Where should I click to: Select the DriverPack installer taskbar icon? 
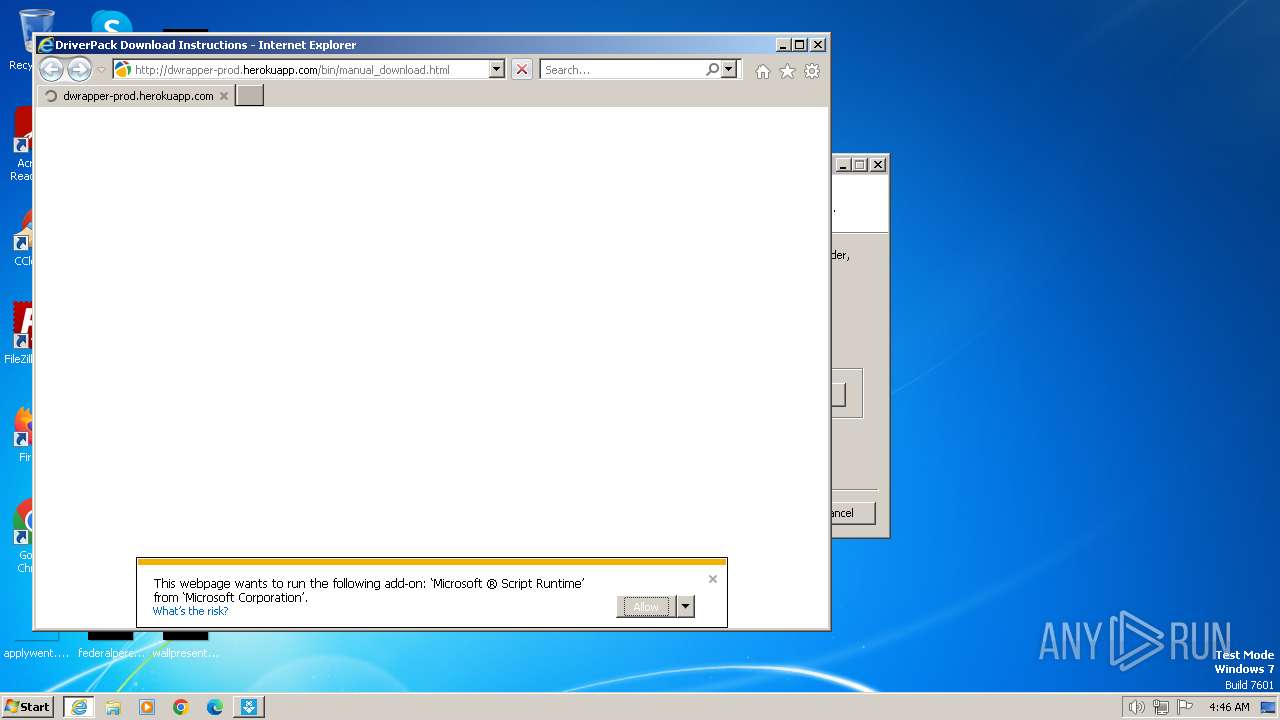[x=249, y=707]
